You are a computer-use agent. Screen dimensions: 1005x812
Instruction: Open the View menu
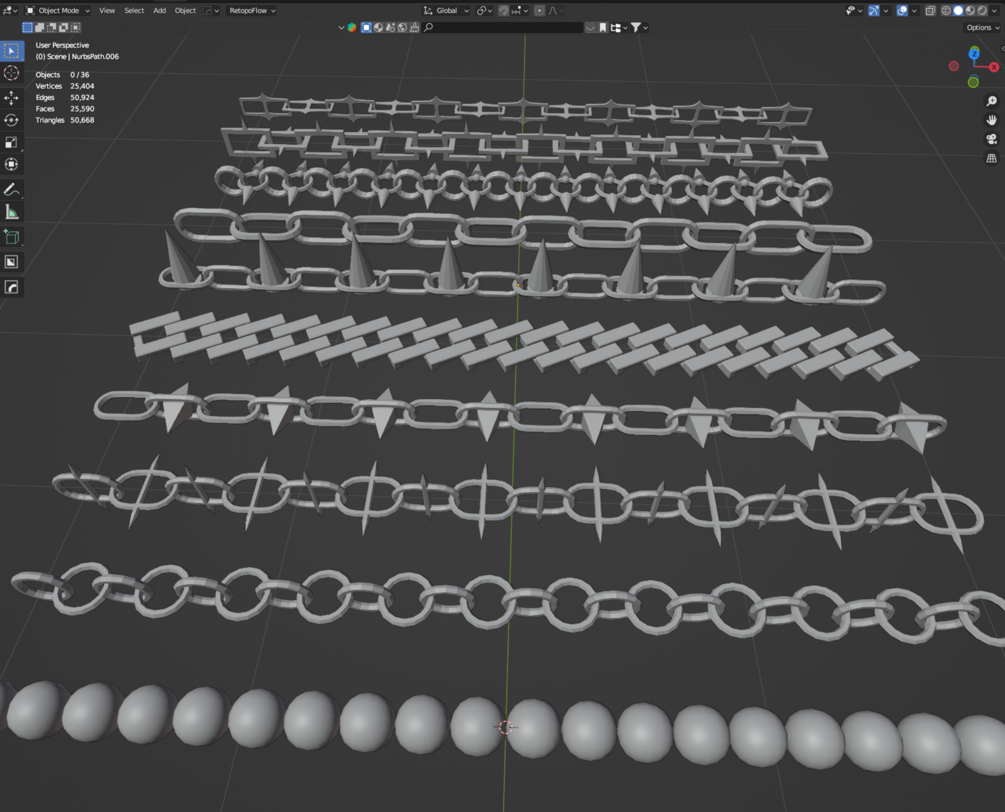[107, 10]
